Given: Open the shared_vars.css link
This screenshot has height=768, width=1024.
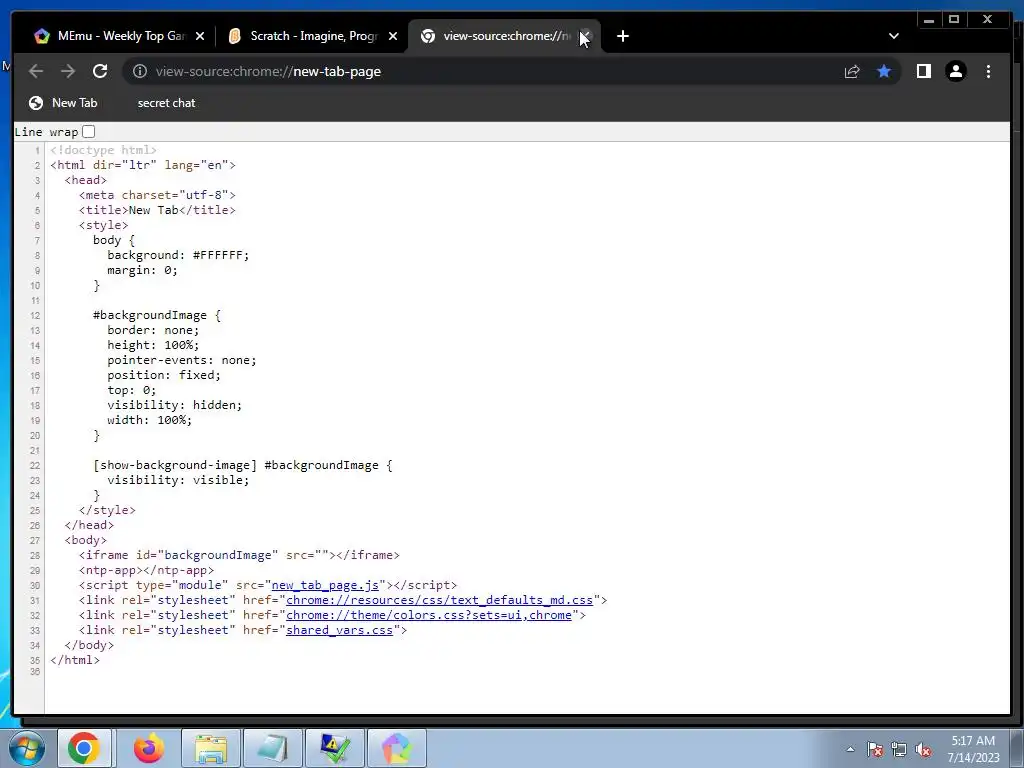Looking at the screenshot, I should coord(339,630).
